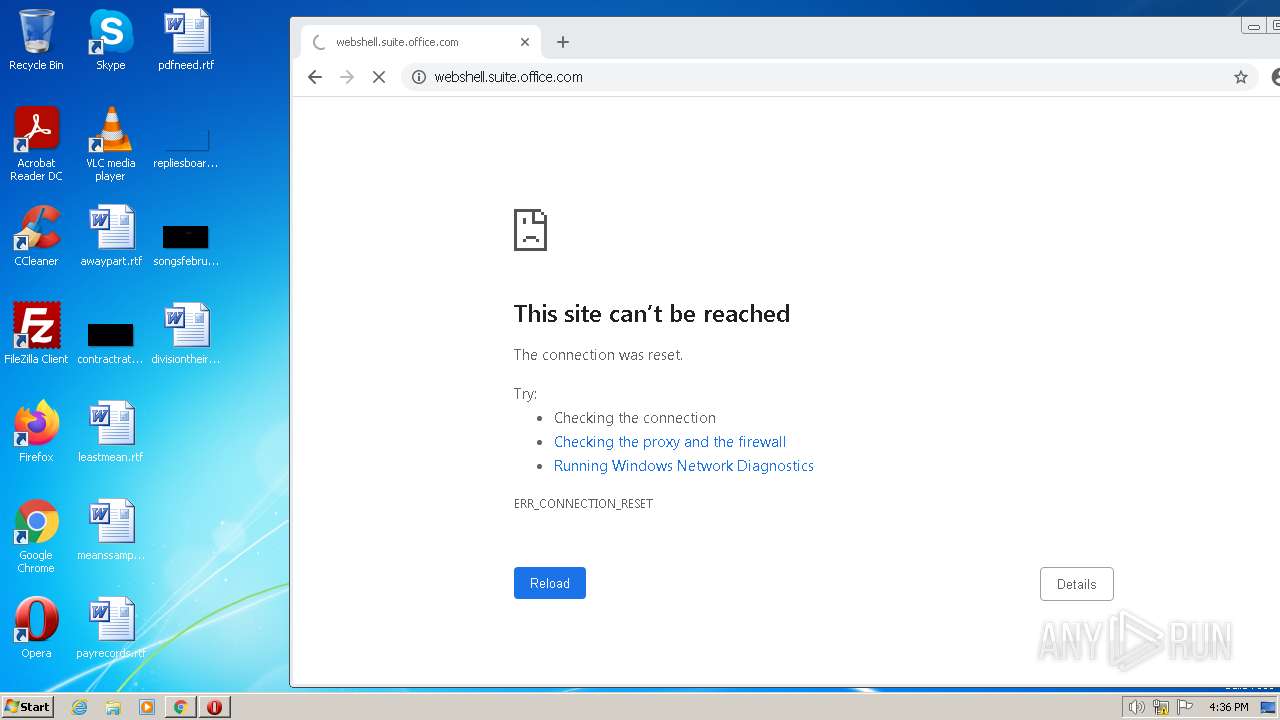Image resolution: width=1280 pixels, height=720 pixels.
Task: Open Internet Explorer from taskbar
Action: pyautogui.click(x=80, y=707)
